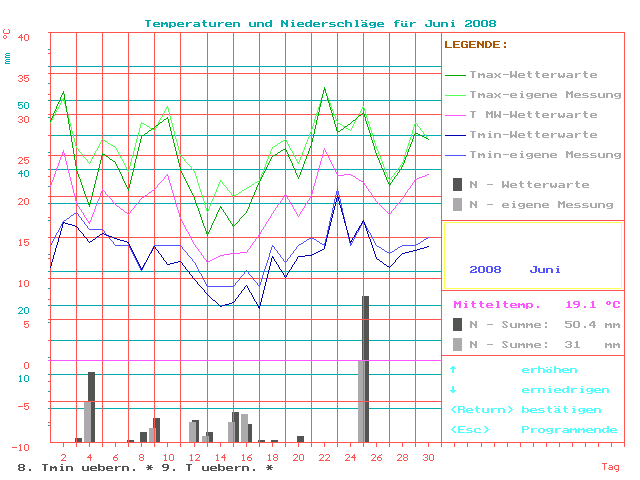The image size is (640, 480).
Task: Click the dark gray square beside N - Summe 50.4 mm
Action: tap(458, 324)
